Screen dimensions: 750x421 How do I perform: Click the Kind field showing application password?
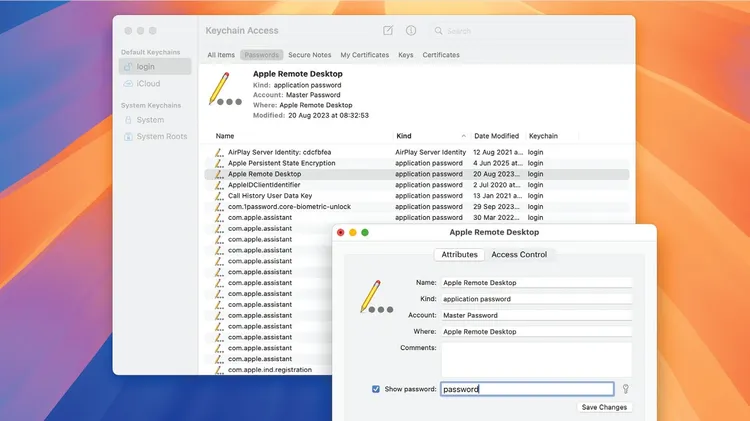click(536, 299)
